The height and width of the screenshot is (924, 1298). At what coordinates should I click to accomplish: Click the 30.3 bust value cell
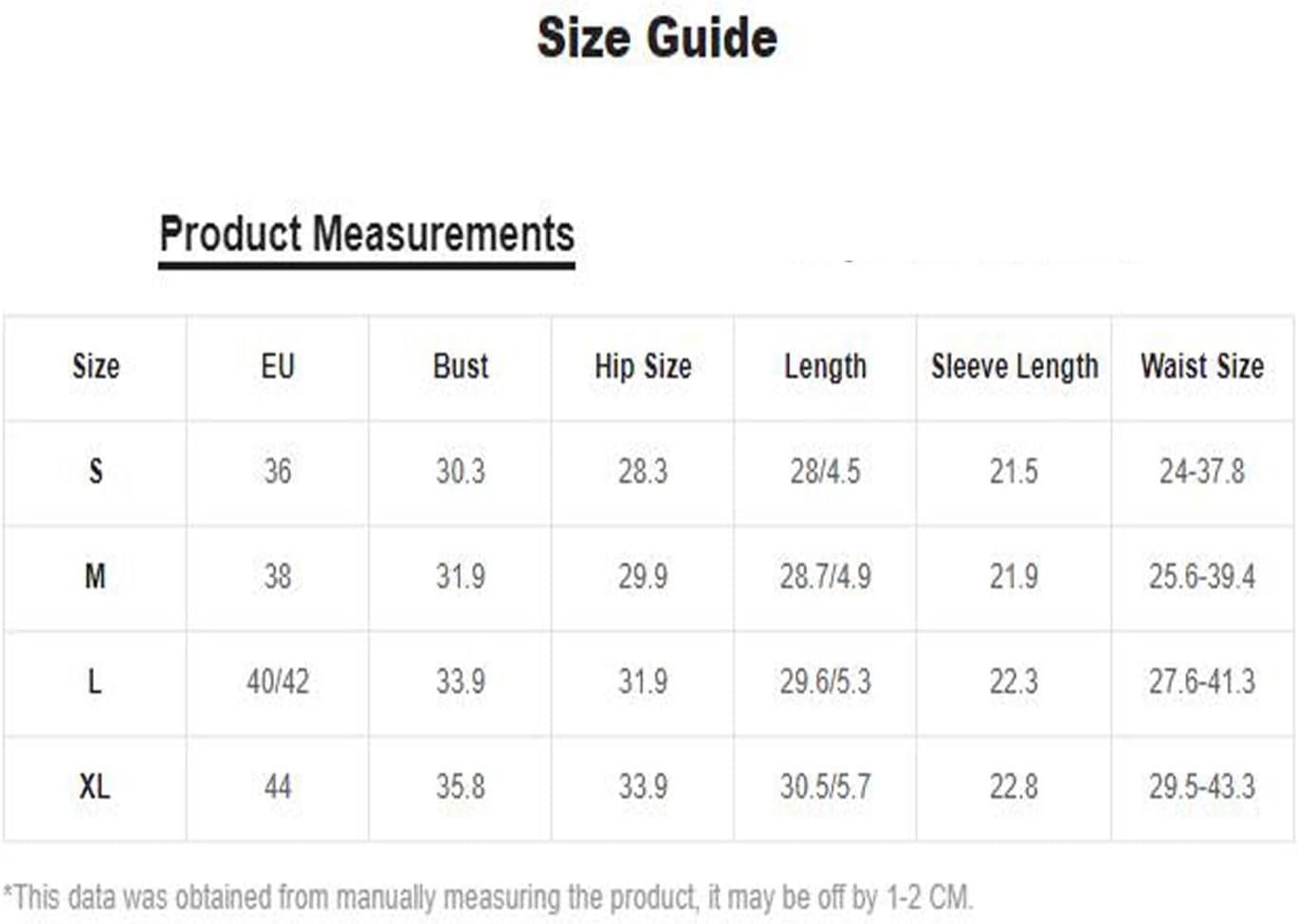pos(461,471)
